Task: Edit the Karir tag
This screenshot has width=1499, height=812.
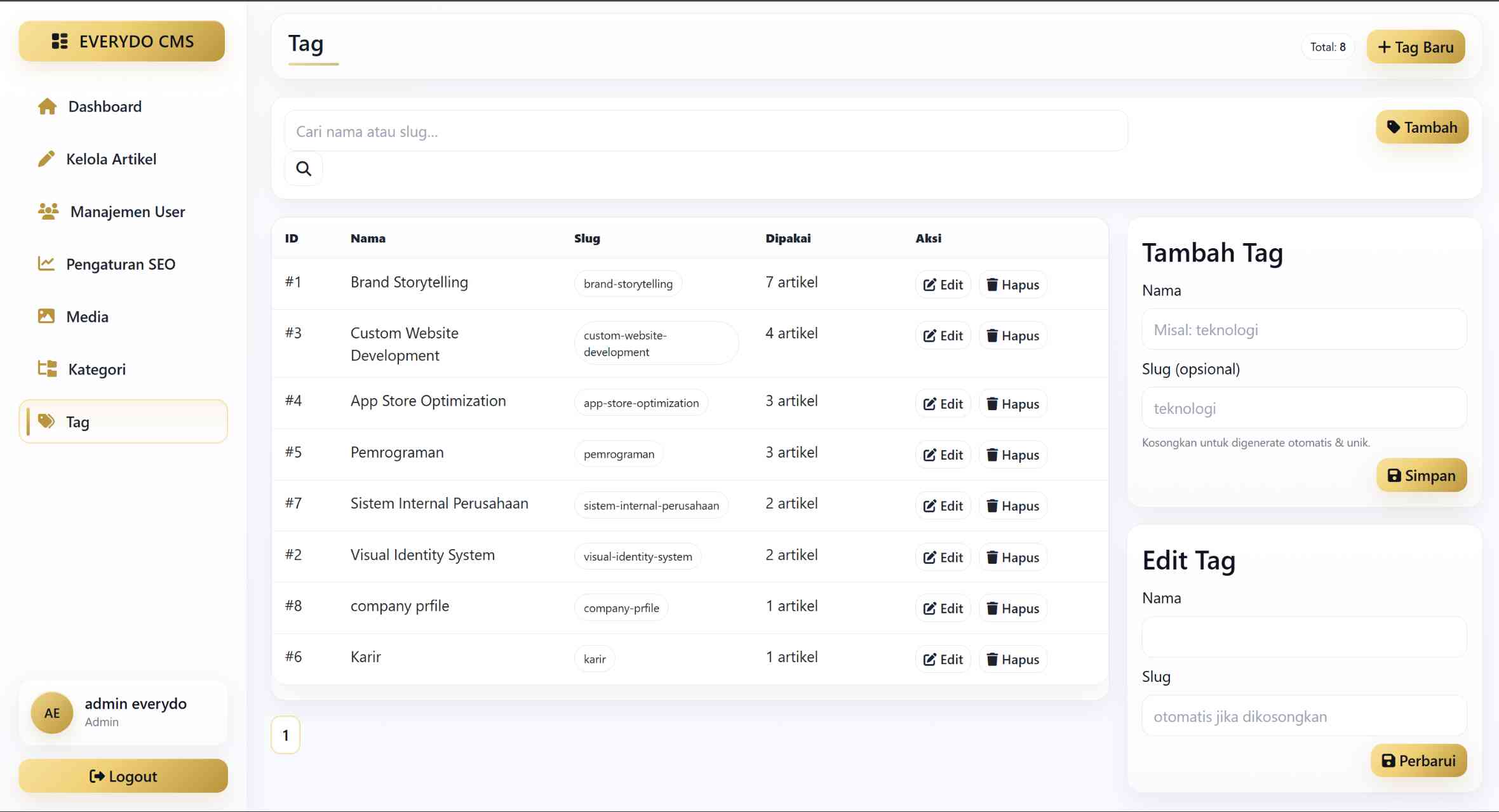Action: click(943, 660)
